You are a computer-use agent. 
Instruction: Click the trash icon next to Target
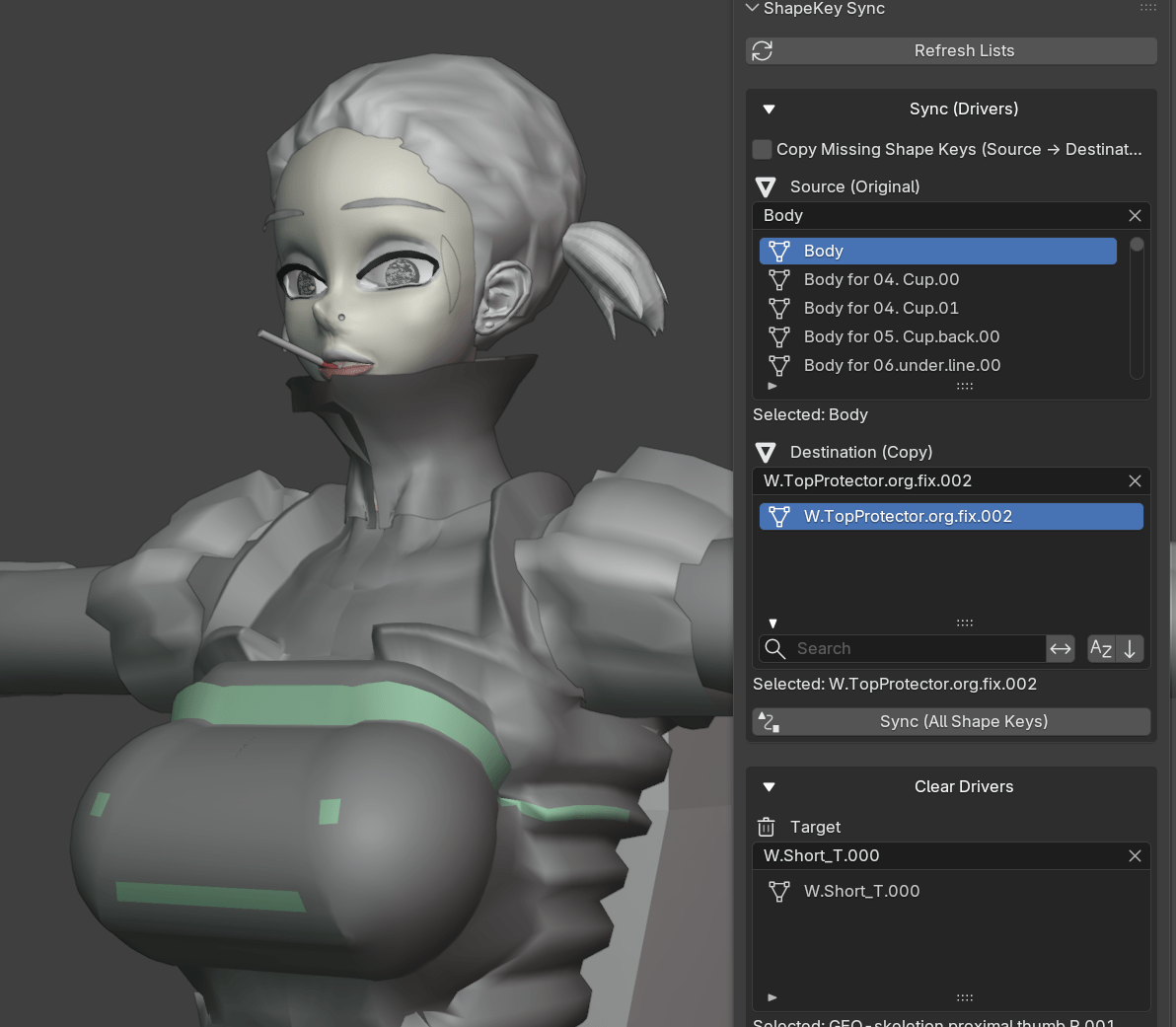[x=766, y=827]
